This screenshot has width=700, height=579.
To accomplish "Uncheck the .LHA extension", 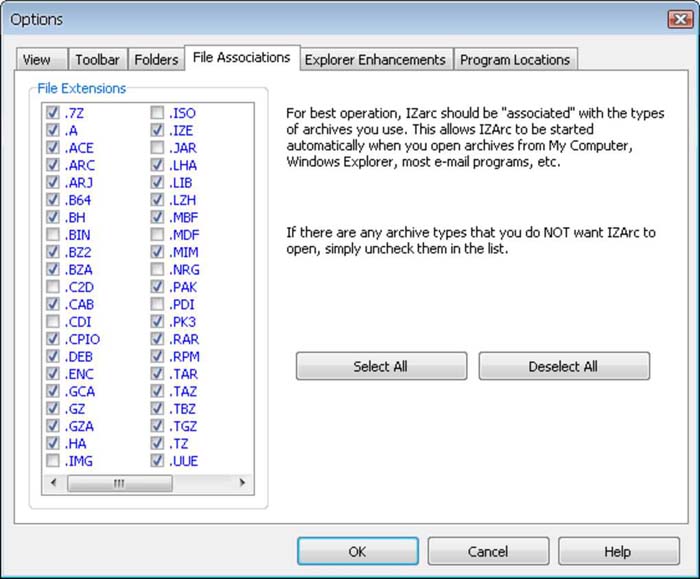I will point(157,165).
